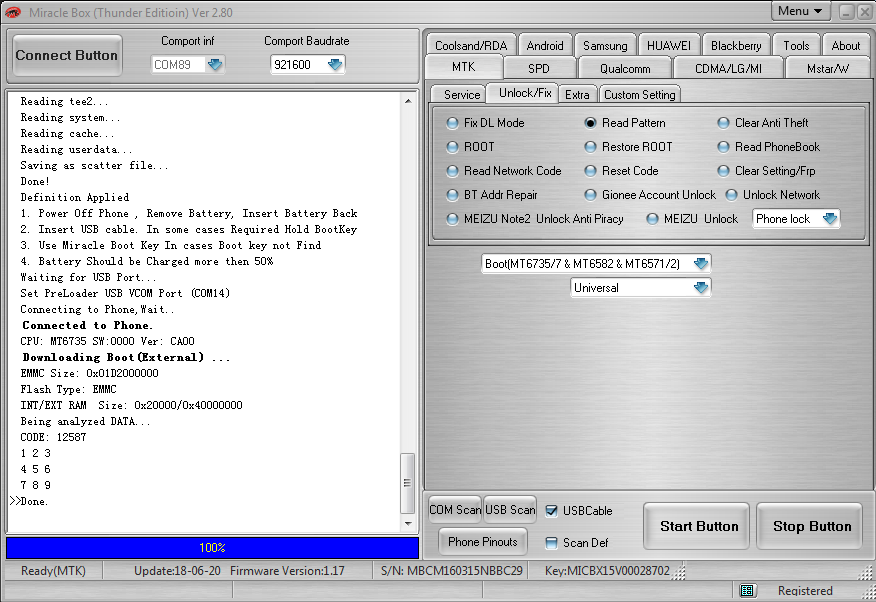
Task: Select Gionee Account Unlock option
Action: click(x=590, y=195)
